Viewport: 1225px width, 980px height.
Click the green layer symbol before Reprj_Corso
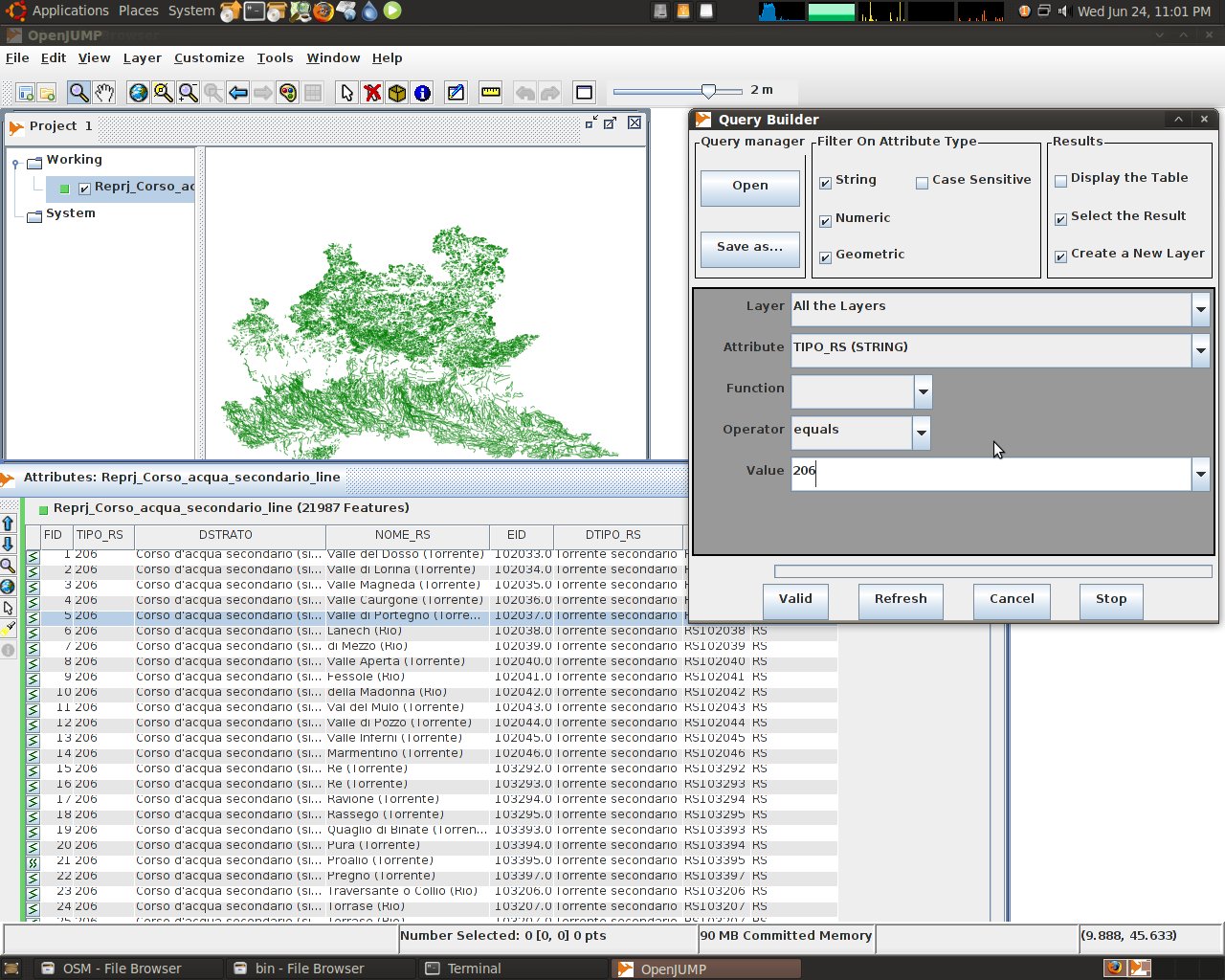pos(64,189)
